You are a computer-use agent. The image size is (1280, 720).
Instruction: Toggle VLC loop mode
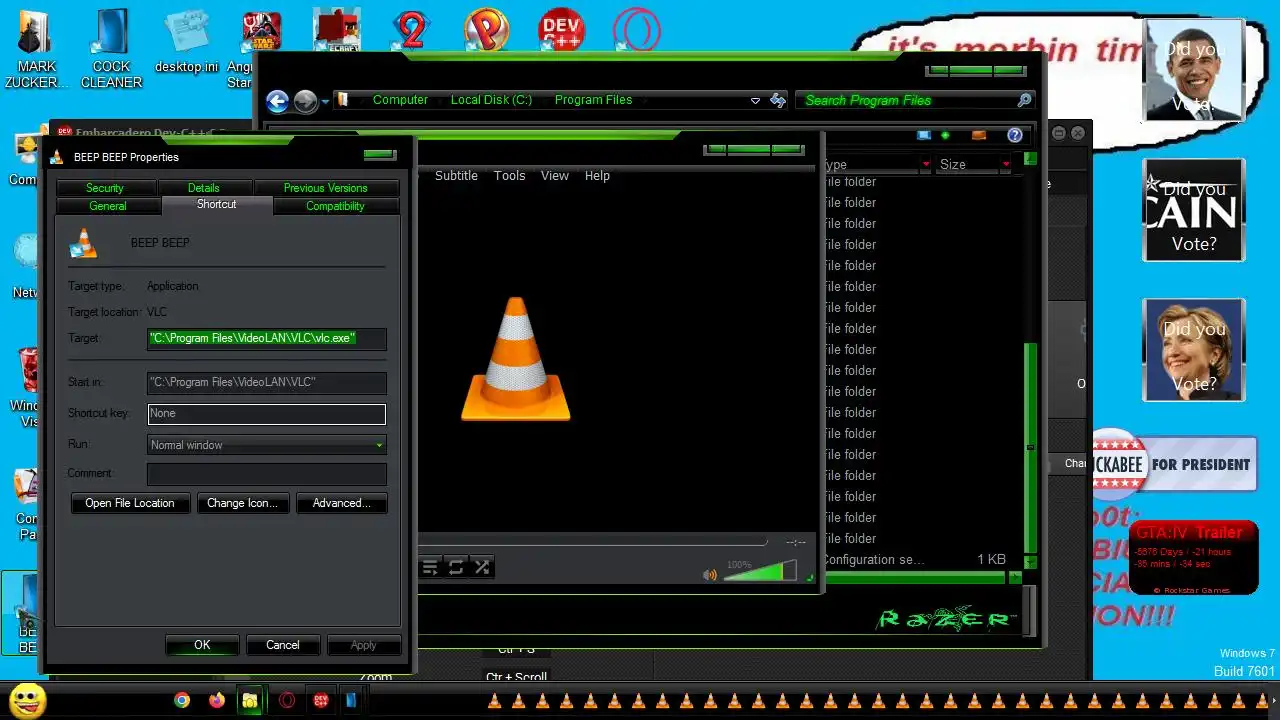point(456,567)
